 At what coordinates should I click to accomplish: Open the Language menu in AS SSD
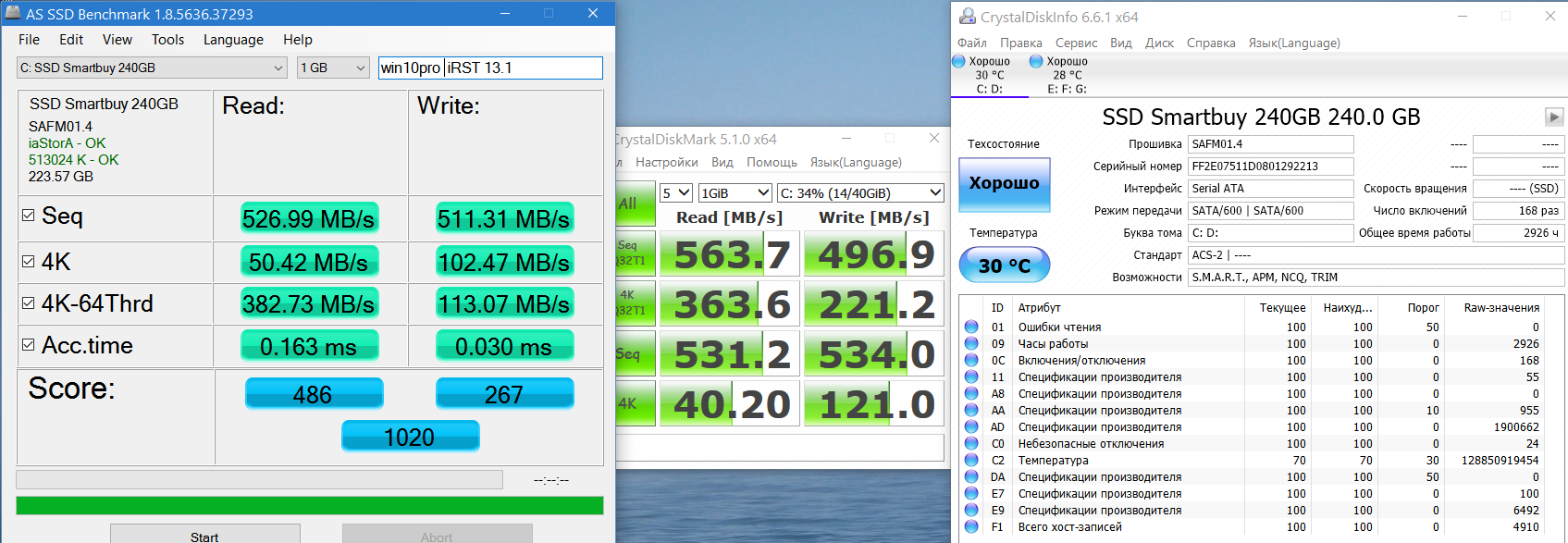233,40
